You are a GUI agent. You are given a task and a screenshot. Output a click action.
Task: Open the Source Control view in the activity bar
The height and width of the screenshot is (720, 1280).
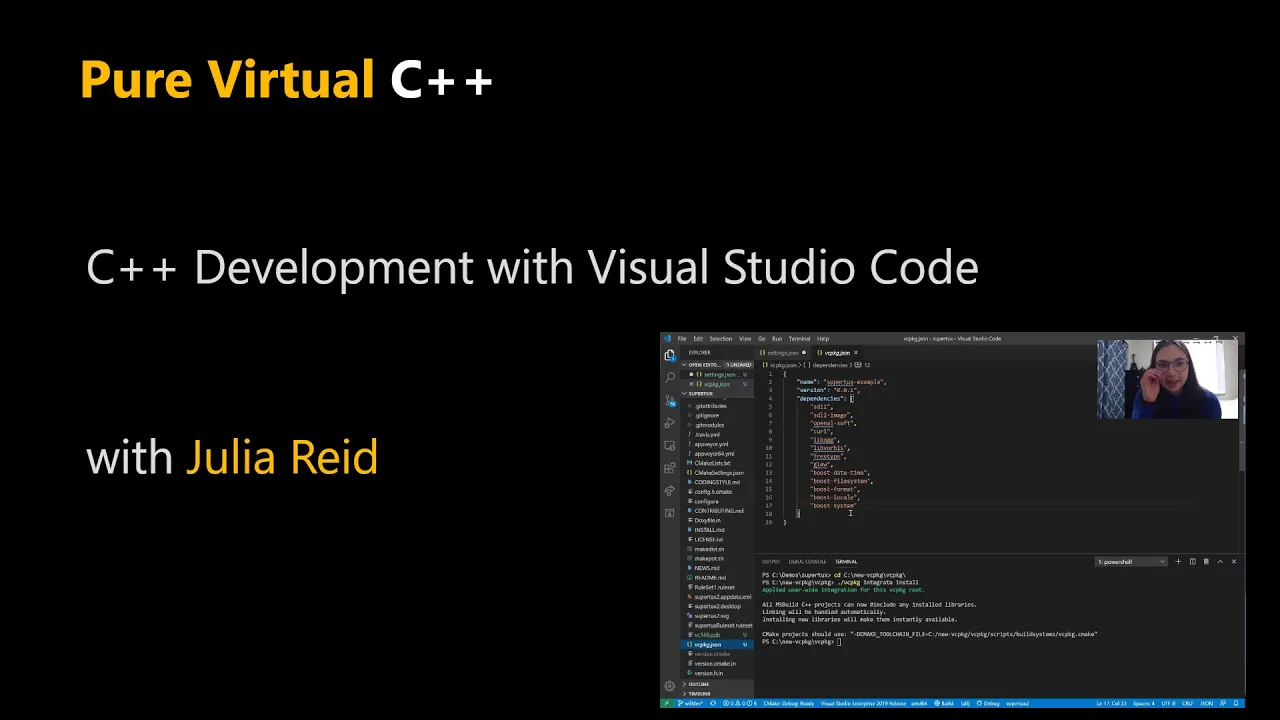pos(669,400)
